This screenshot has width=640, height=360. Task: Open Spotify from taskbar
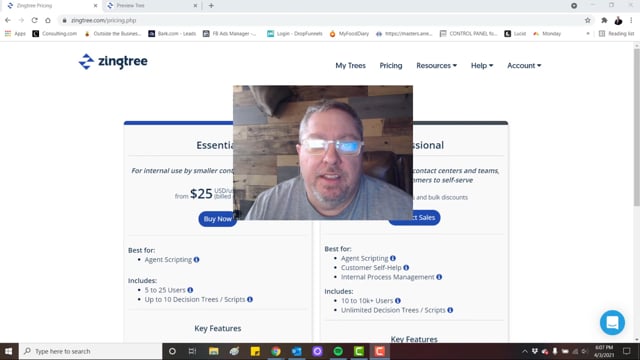click(x=338, y=351)
